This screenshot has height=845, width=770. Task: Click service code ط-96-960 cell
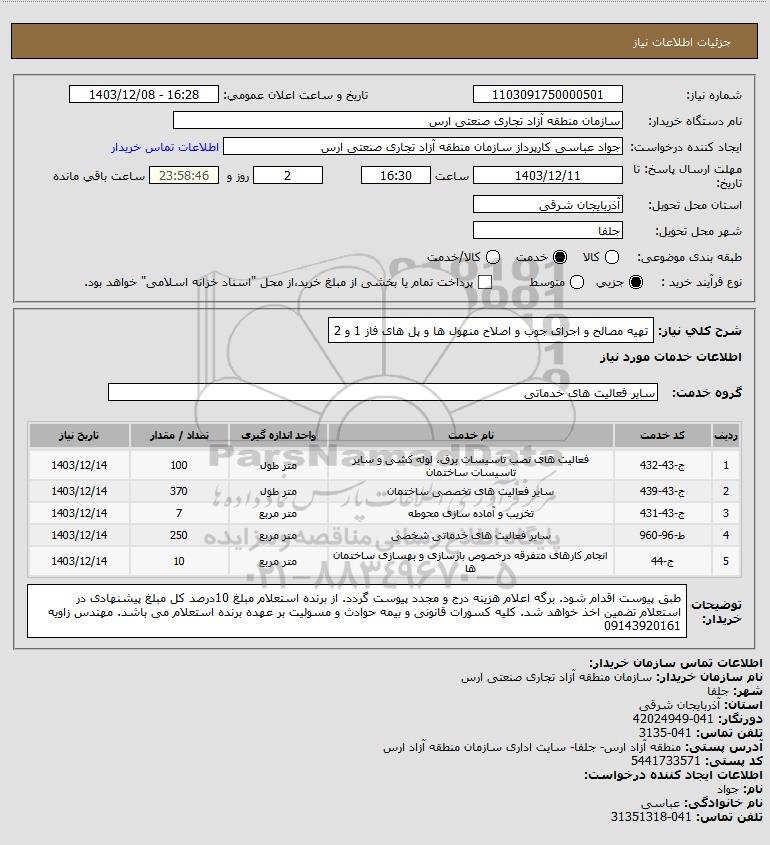662,536
